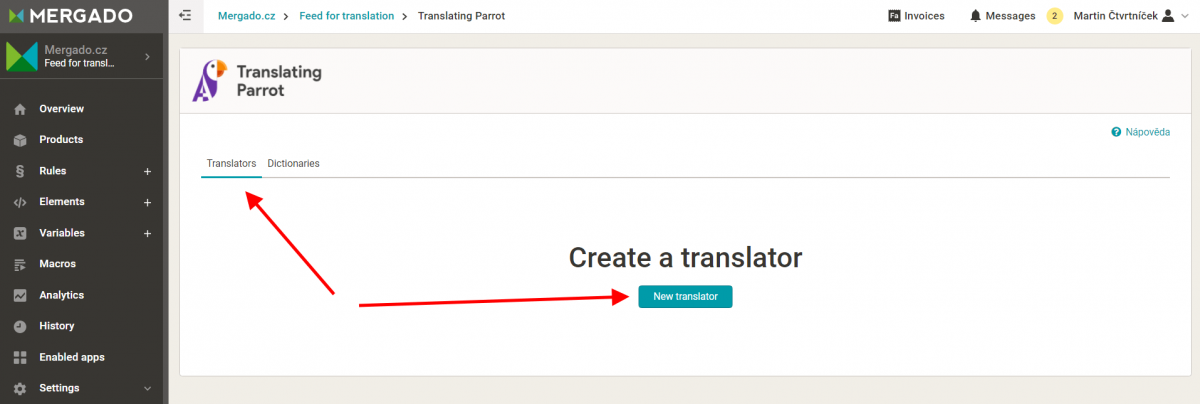This screenshot has height=404, width=1200.
Task: Switch to the Dictionaries tab
Action: 293,163
